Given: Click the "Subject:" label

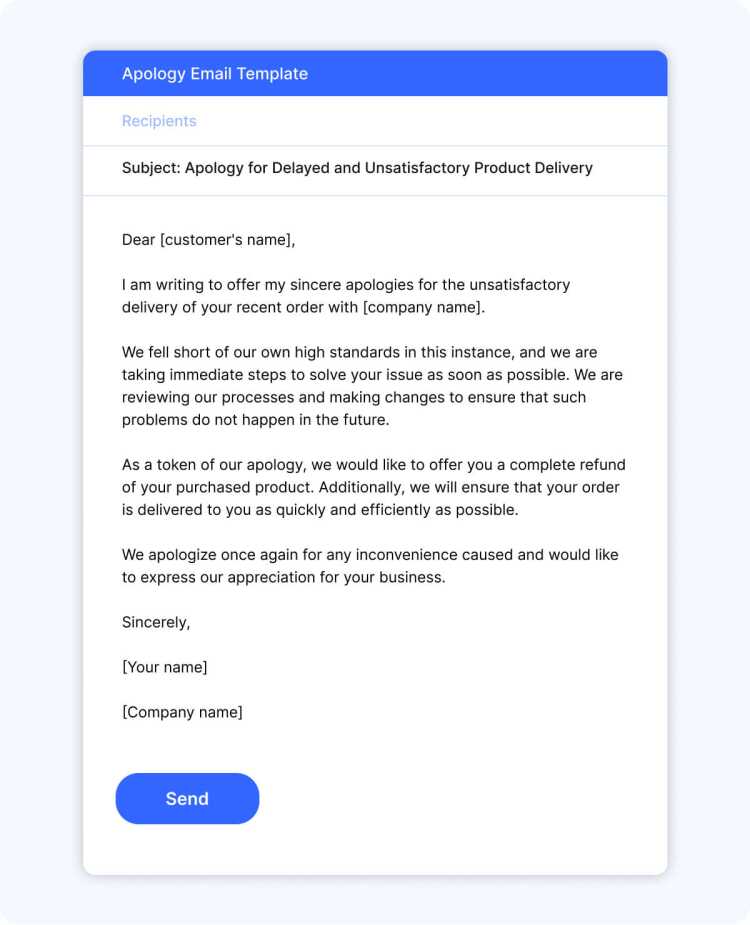Looking at the screenshot, I should [151, 168].
